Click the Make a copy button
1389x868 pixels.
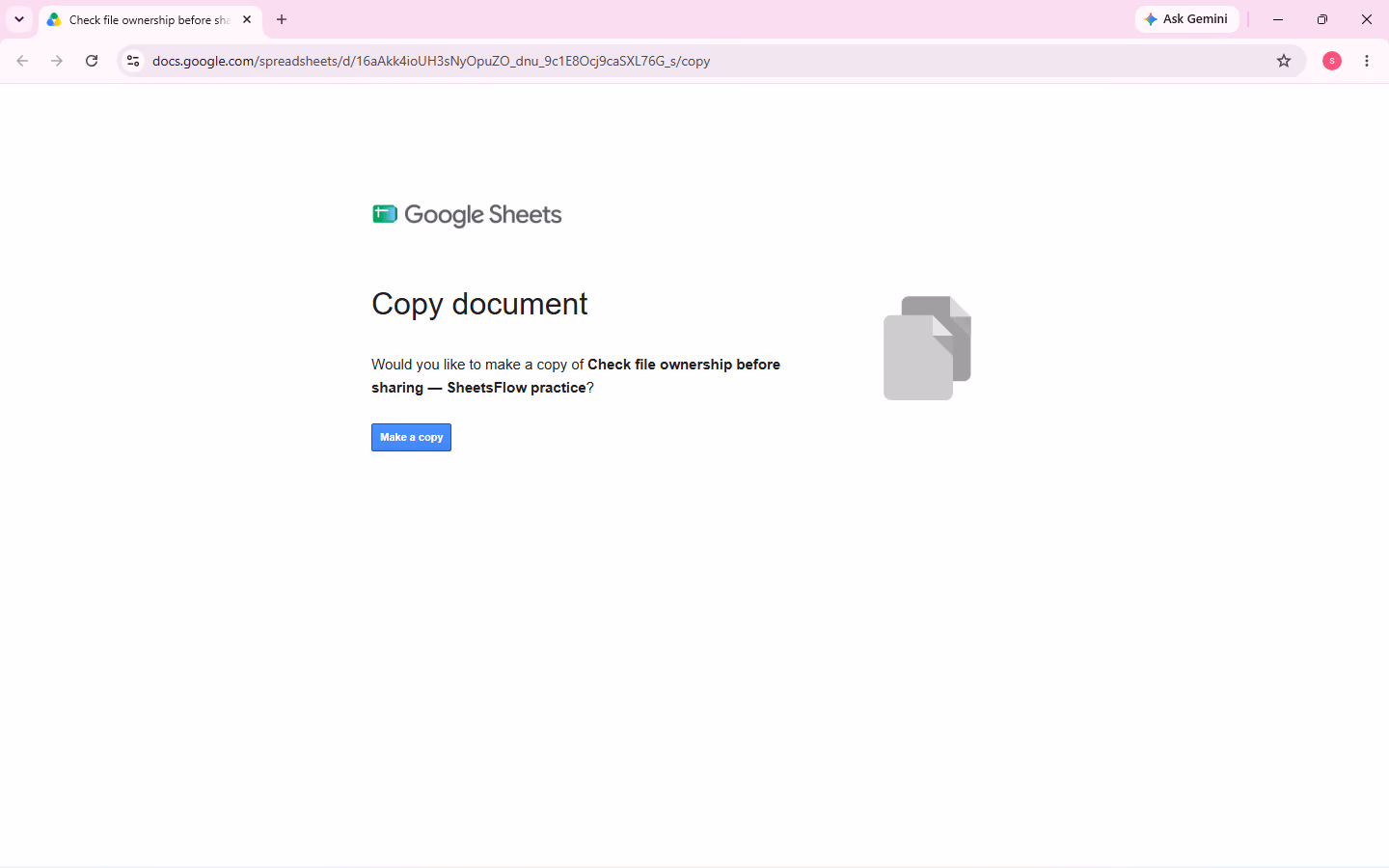click(x=411, y=437)
